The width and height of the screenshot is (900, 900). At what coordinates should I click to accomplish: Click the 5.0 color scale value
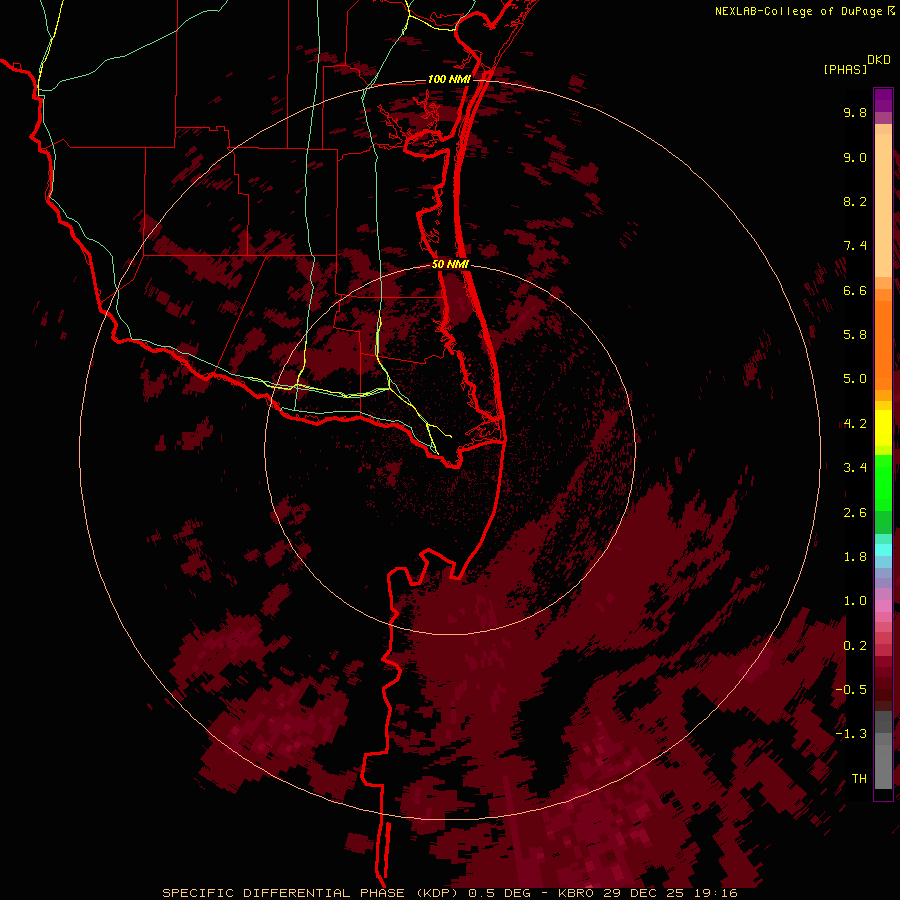855,379
